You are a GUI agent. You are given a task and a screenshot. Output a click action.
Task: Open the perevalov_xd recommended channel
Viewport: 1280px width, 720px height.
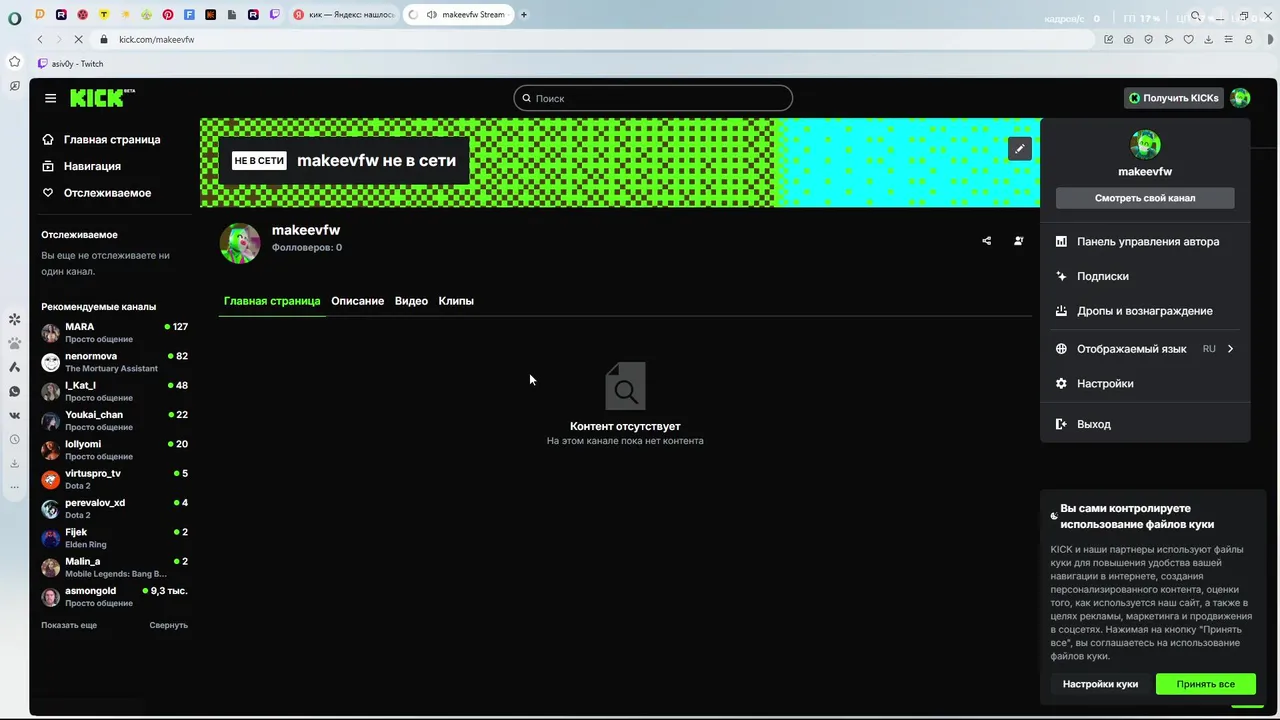point(114,509)
